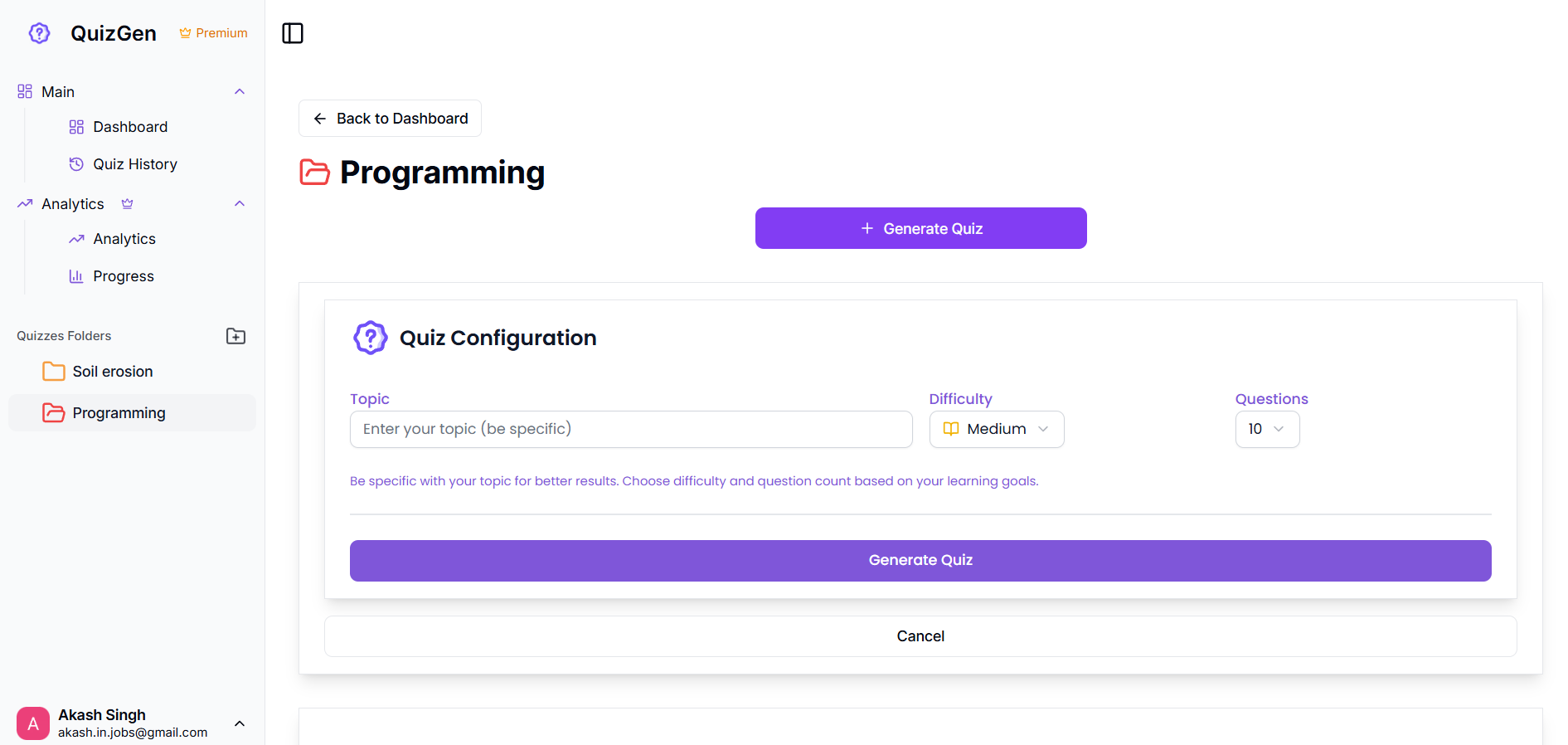
Task: Click Back to Dashboard button
Action: 390,119
